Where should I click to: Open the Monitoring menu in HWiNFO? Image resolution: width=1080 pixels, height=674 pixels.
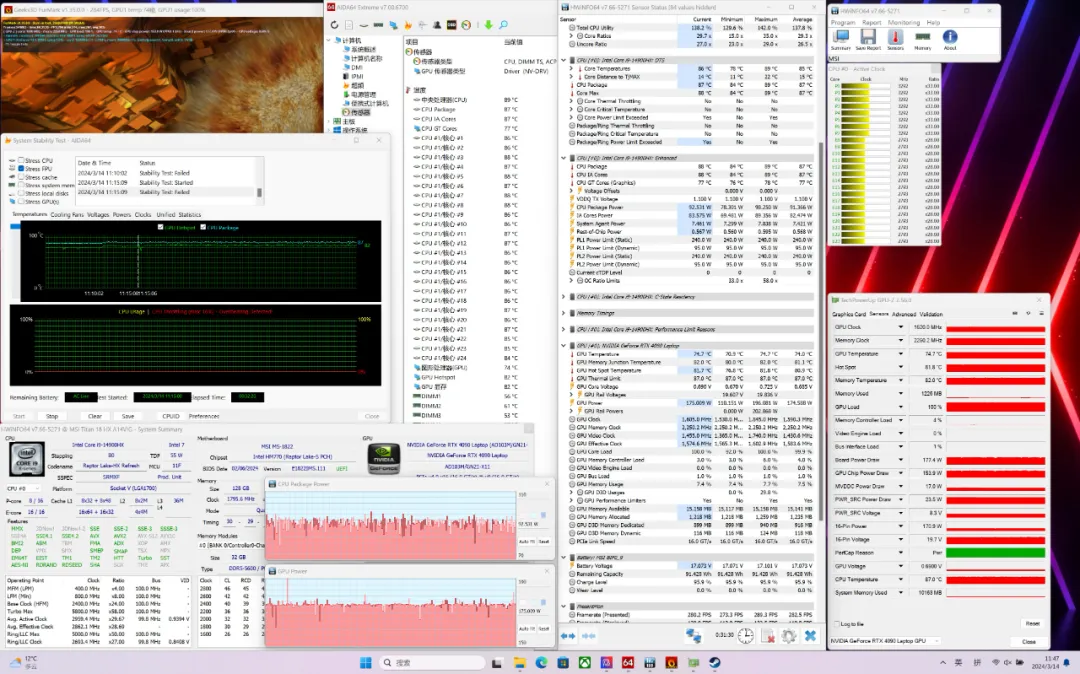coord(903,22)
